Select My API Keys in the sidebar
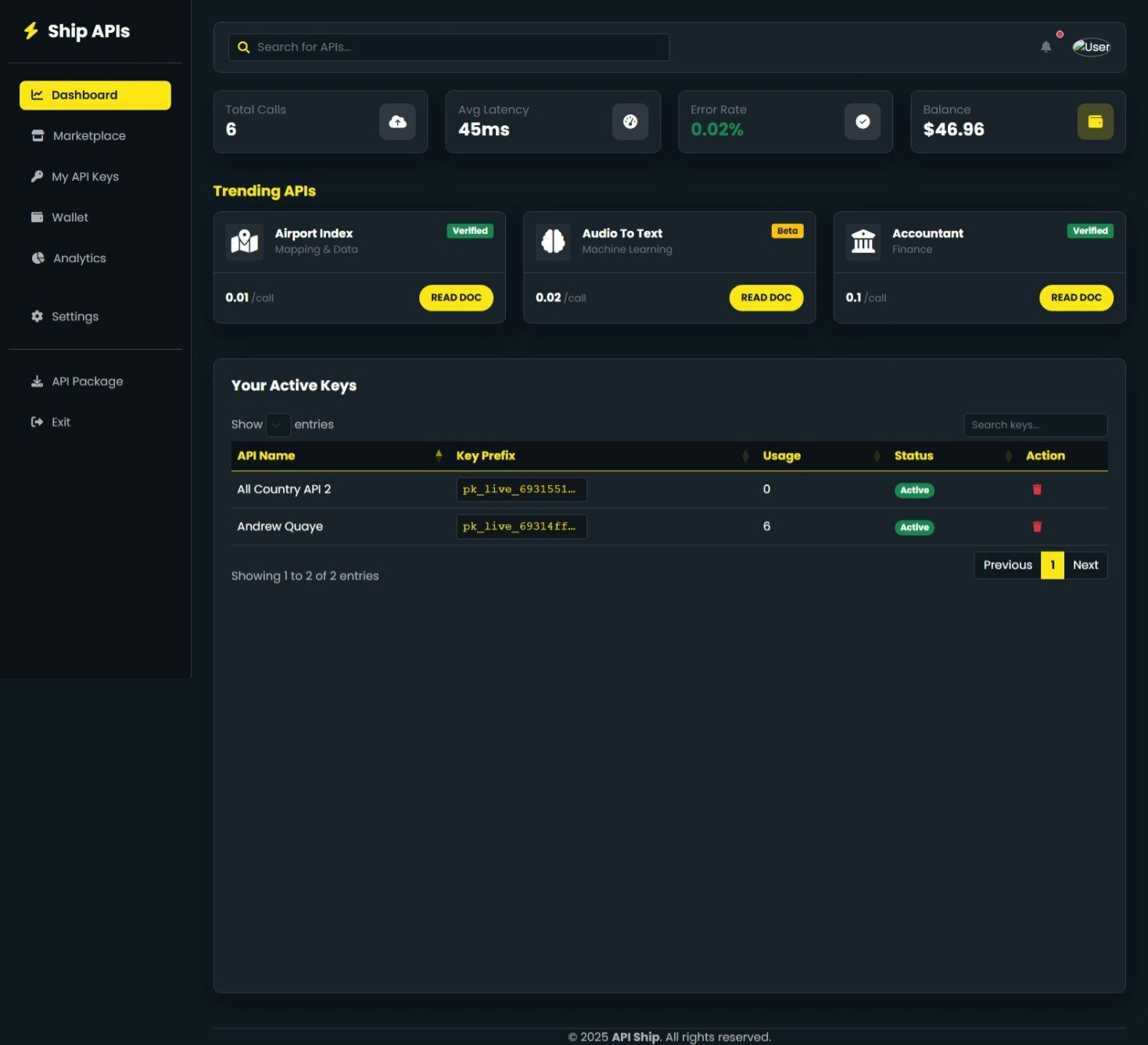The image size is (1148, 1045). click(85, 176)
